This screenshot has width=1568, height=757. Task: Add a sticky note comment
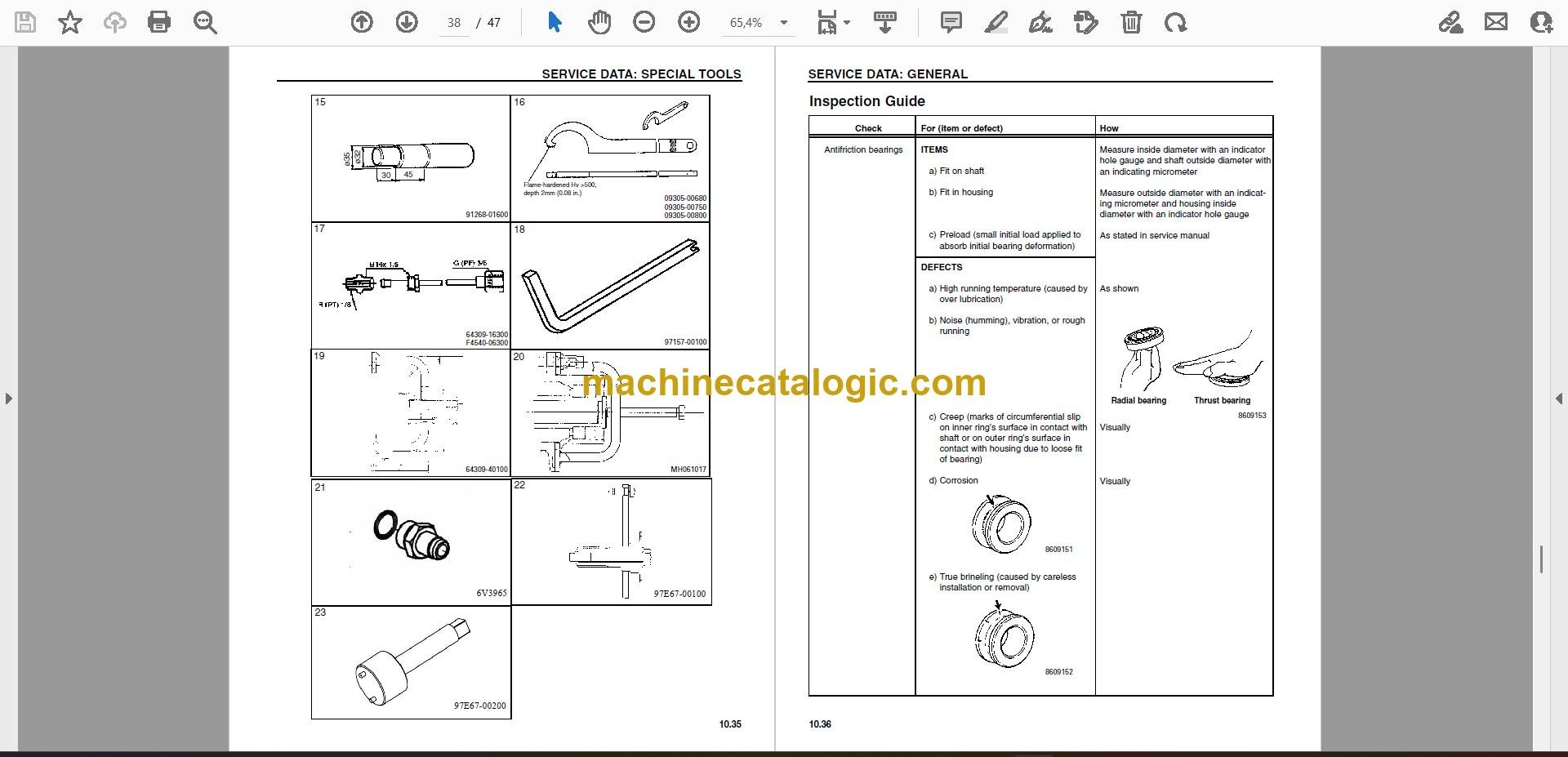[951, 23]
